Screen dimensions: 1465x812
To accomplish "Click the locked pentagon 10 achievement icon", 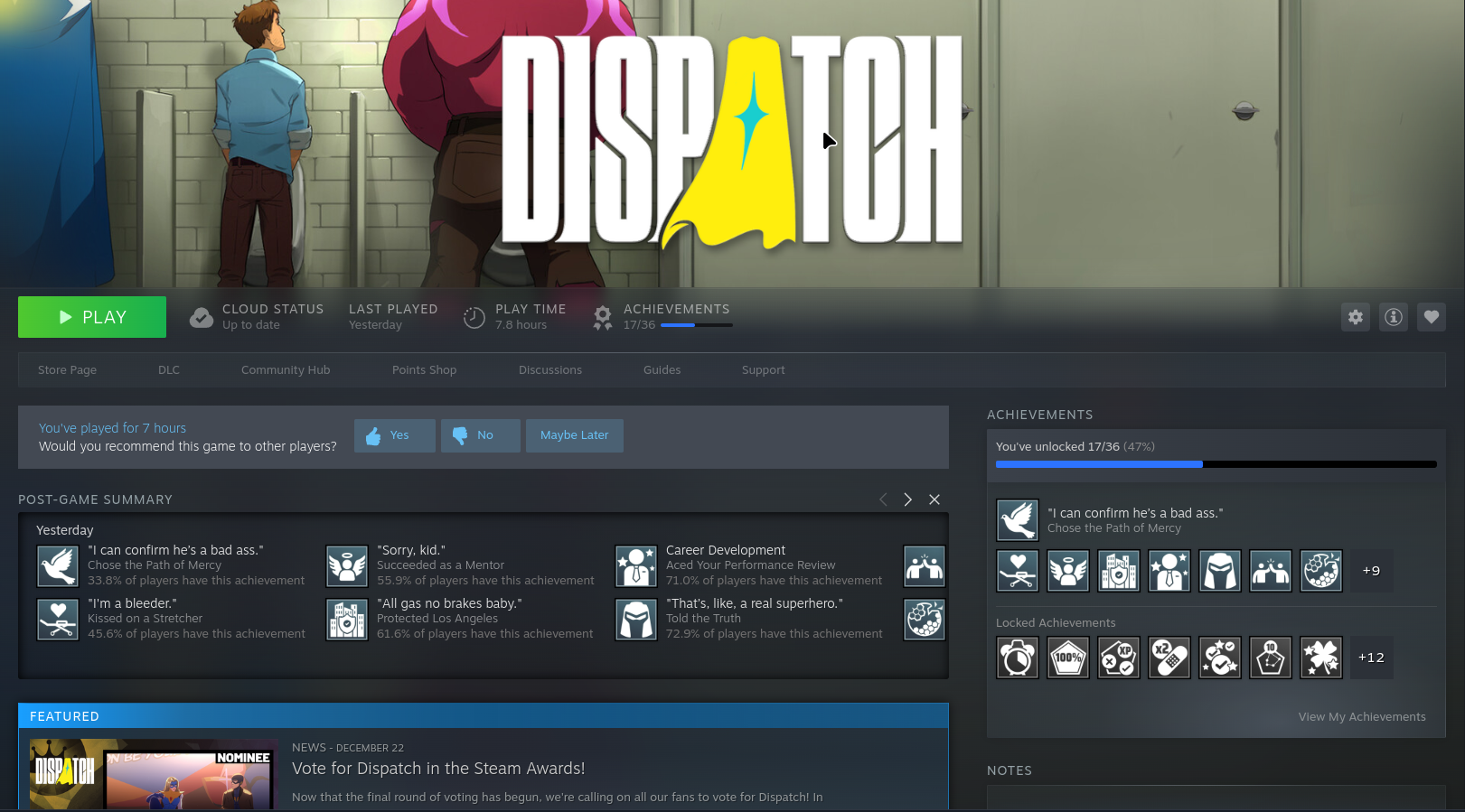I will pyautogui.click(x=1271, y=658).
